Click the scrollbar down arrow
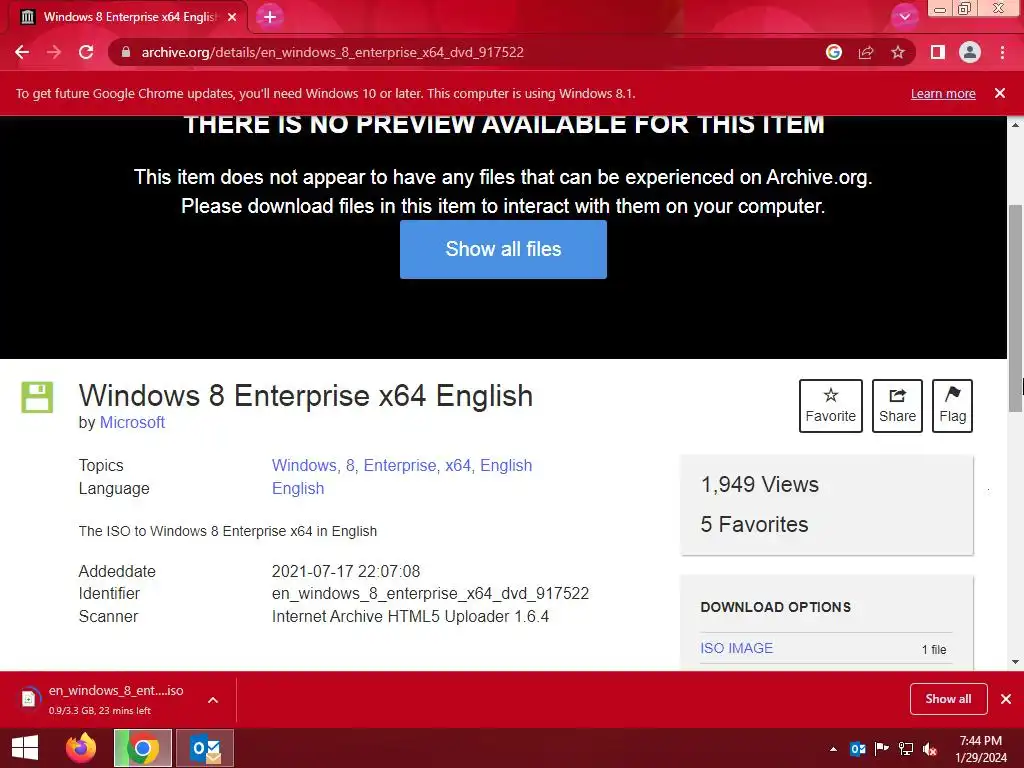1024x768 pixels. pos(1015,662)
